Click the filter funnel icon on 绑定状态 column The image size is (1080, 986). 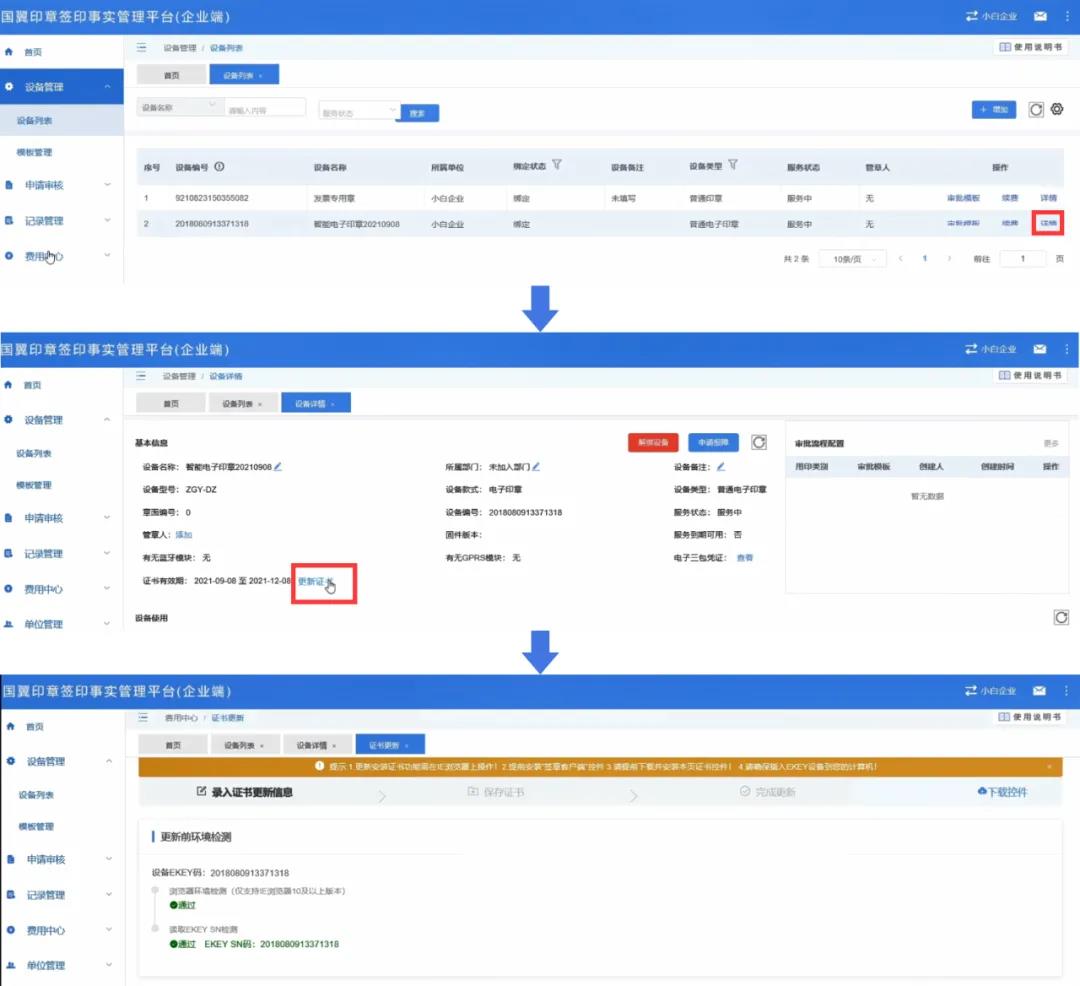click(x=557, y=165)
